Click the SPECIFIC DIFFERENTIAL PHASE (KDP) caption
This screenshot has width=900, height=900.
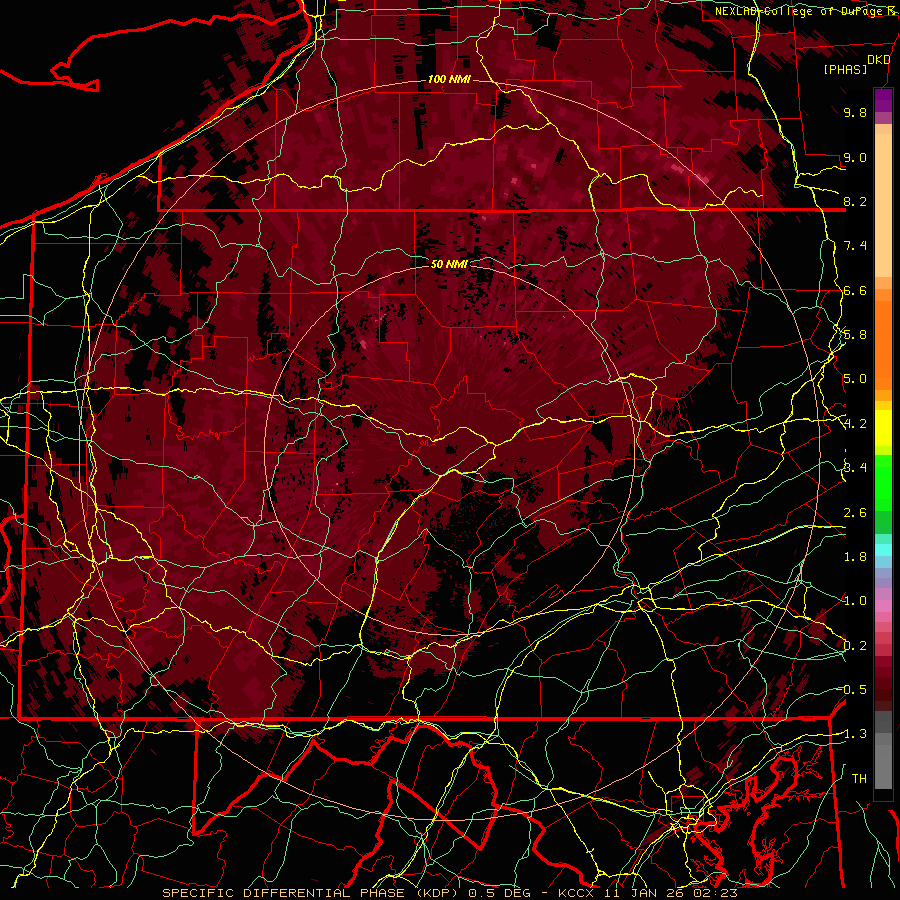313,893
